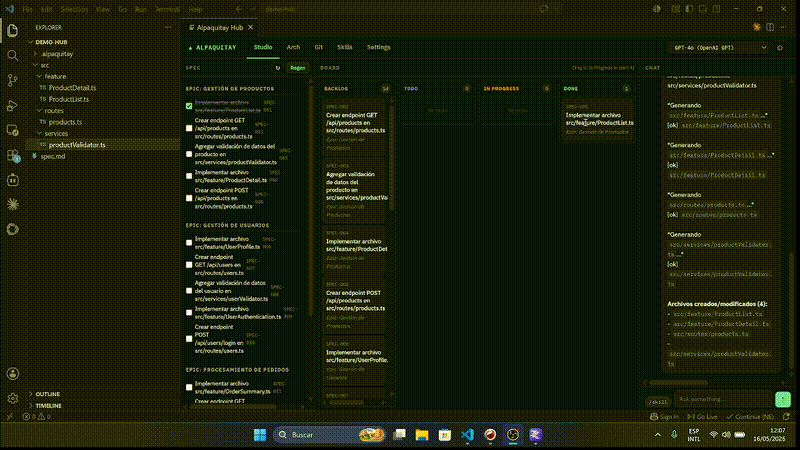Click Sign In in the status bar
The width and height of the screenshot is (800, 450).
664,417
